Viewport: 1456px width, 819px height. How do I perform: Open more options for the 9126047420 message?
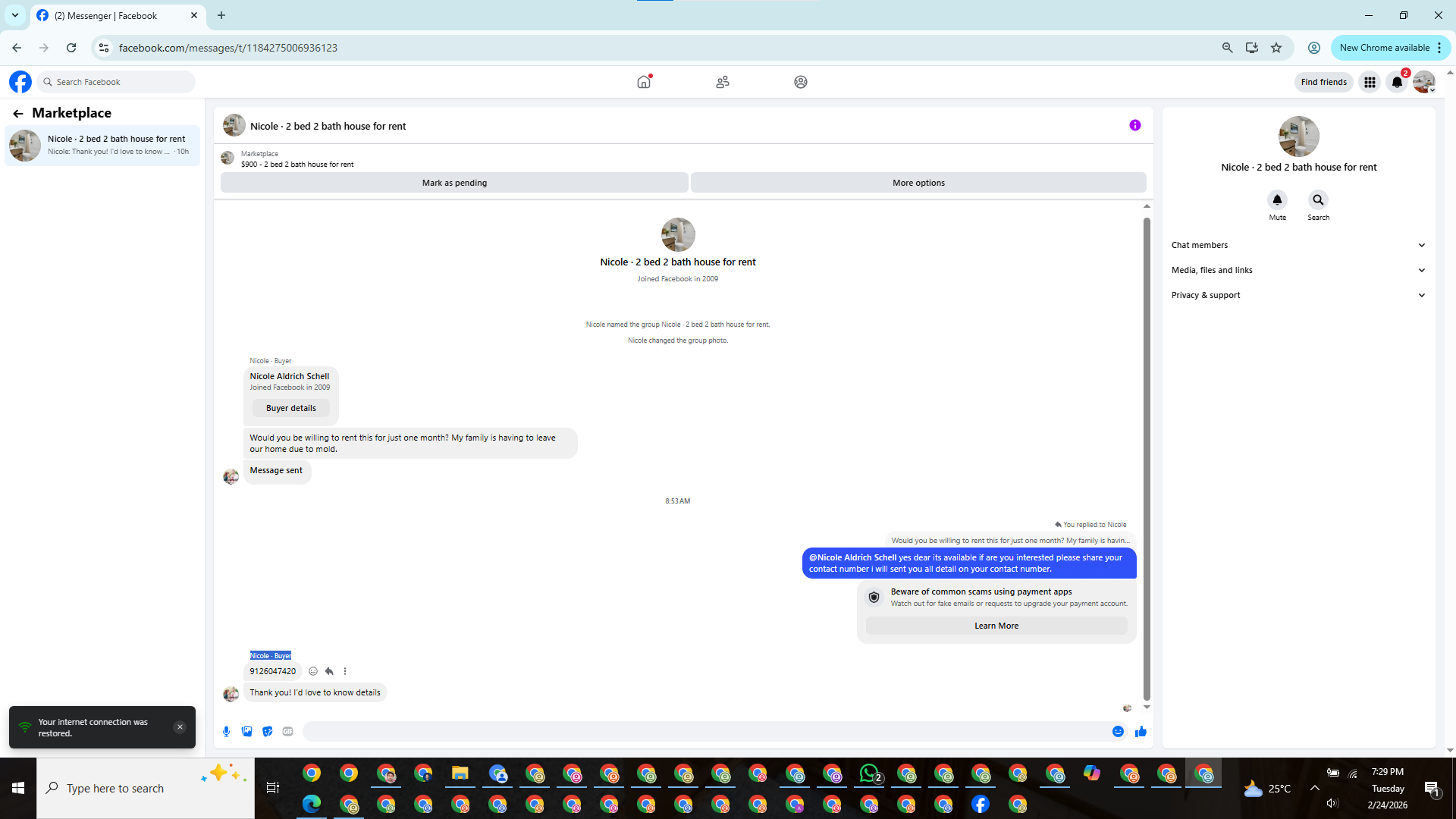(345, 671)
